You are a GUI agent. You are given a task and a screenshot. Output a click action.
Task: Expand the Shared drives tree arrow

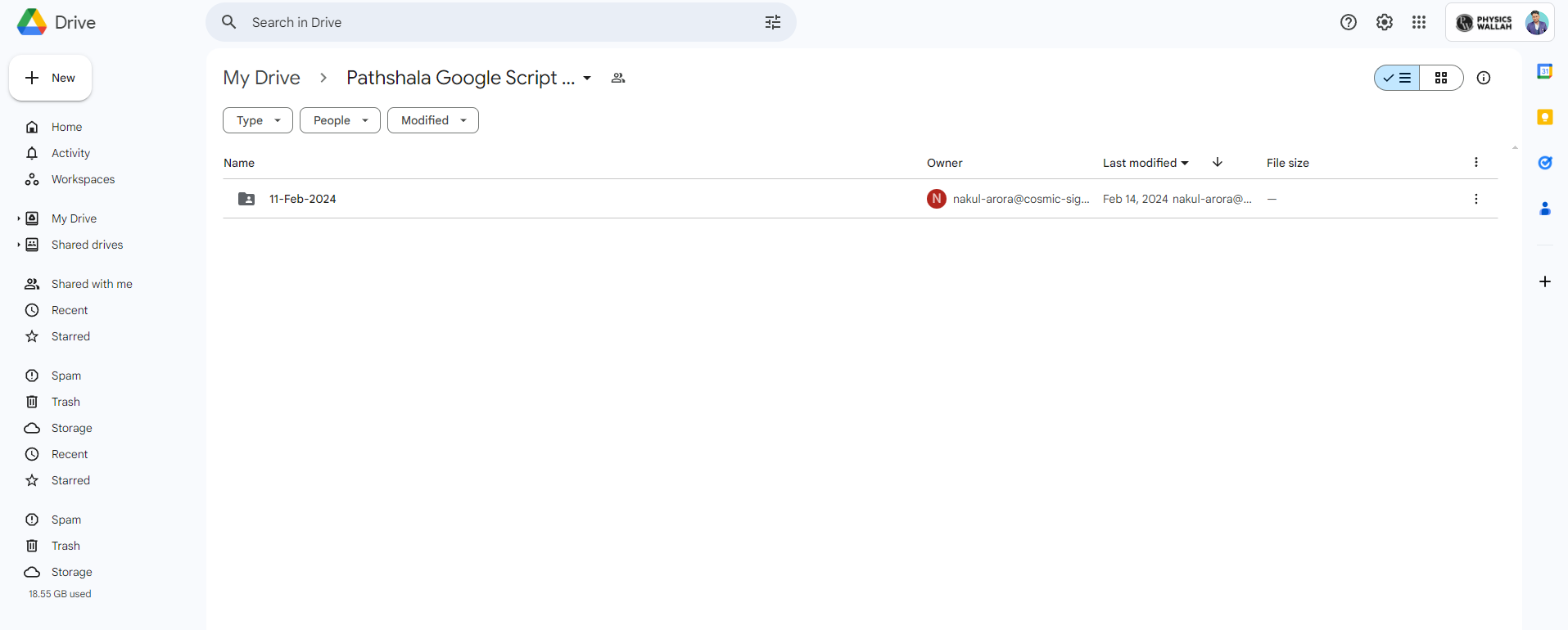pos(19,245)
